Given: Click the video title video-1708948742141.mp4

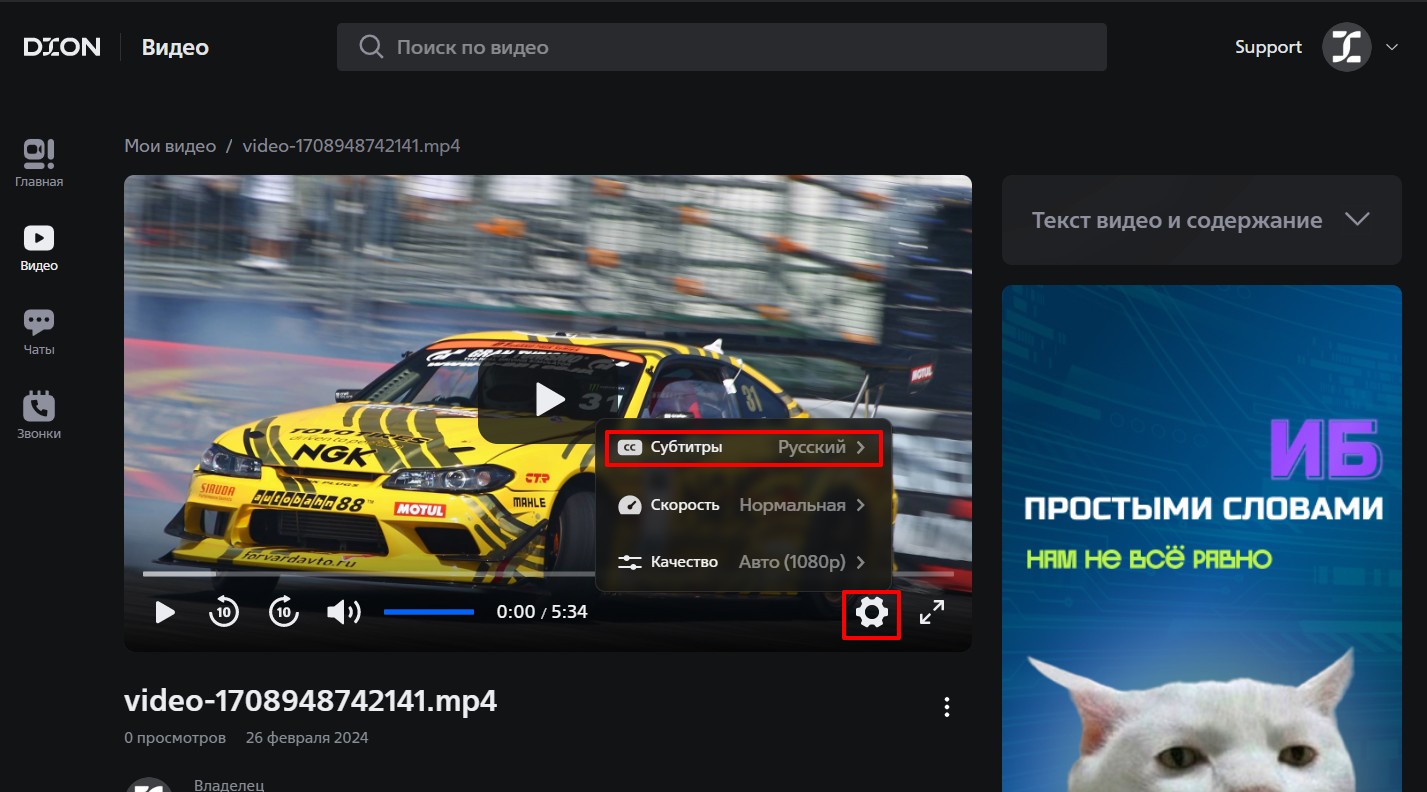Looking at the screenshot, I should (310, 701).
